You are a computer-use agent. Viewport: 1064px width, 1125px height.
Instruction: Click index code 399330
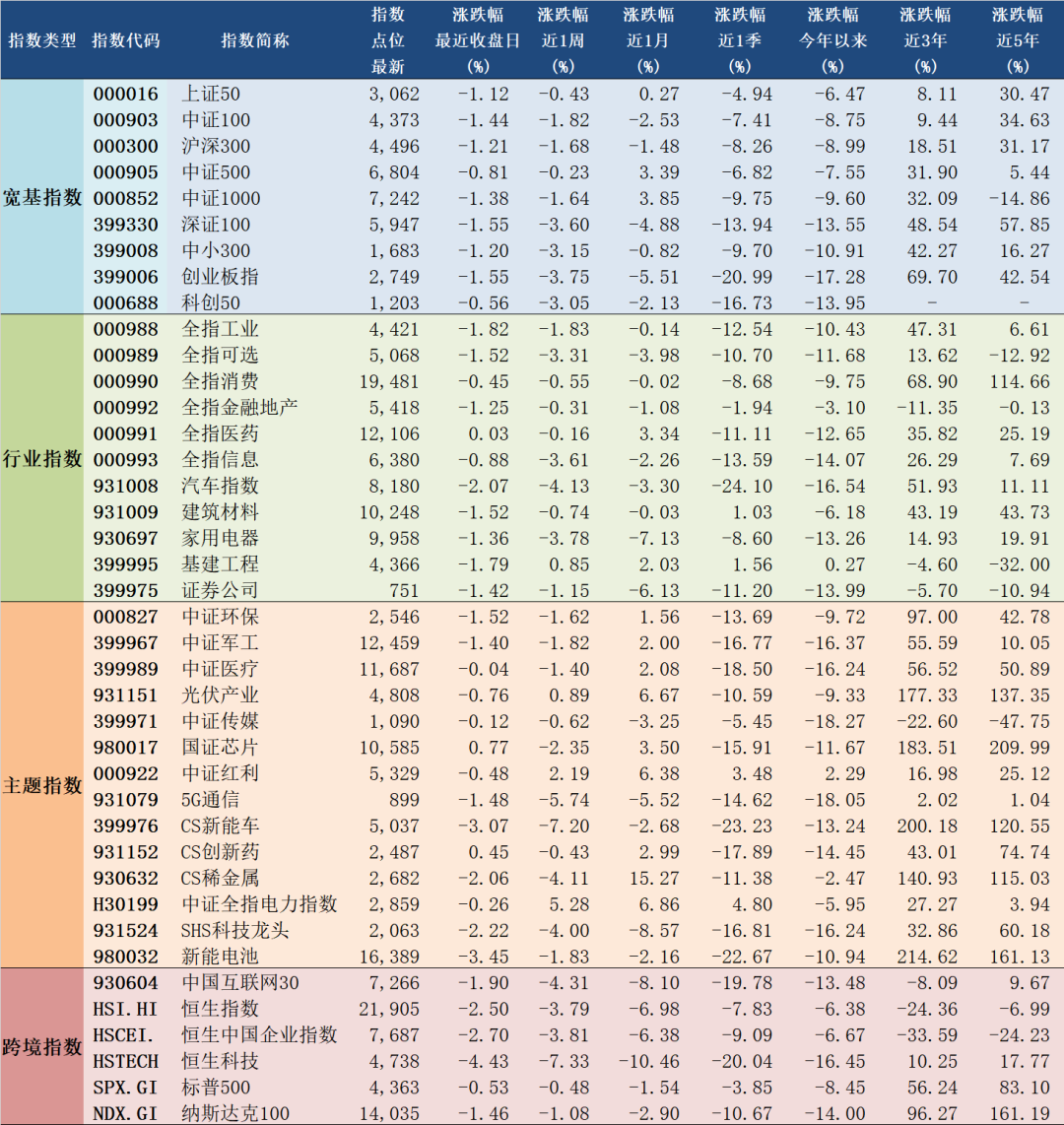coord(125,225)
